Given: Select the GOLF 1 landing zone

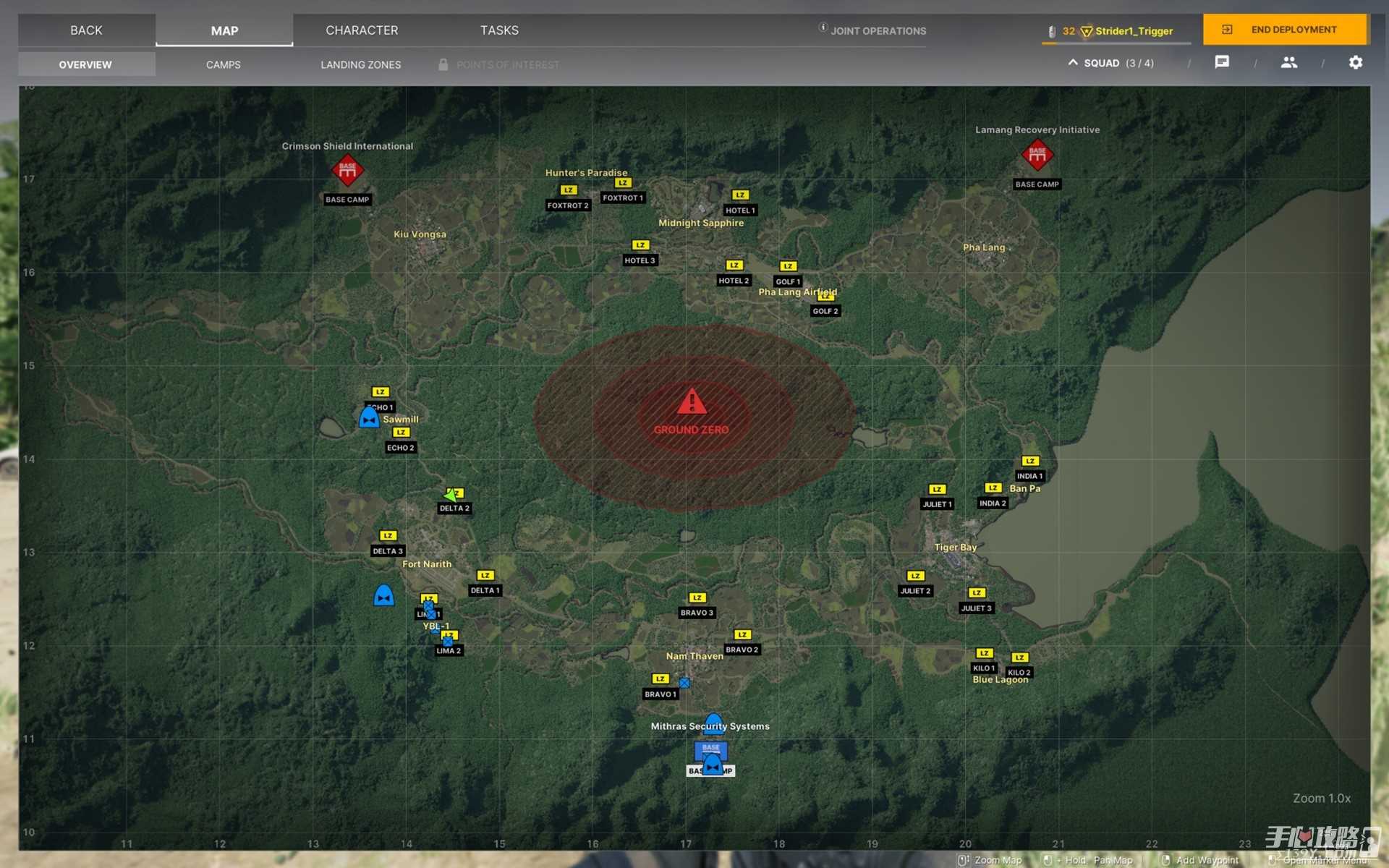Looking at the screenshot, I should 788,274.
